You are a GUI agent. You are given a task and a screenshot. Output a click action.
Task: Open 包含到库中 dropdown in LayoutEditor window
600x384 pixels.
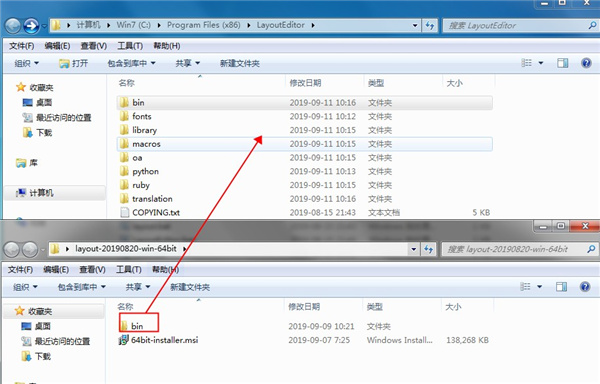pyautogui.click(x=131, y=63)
